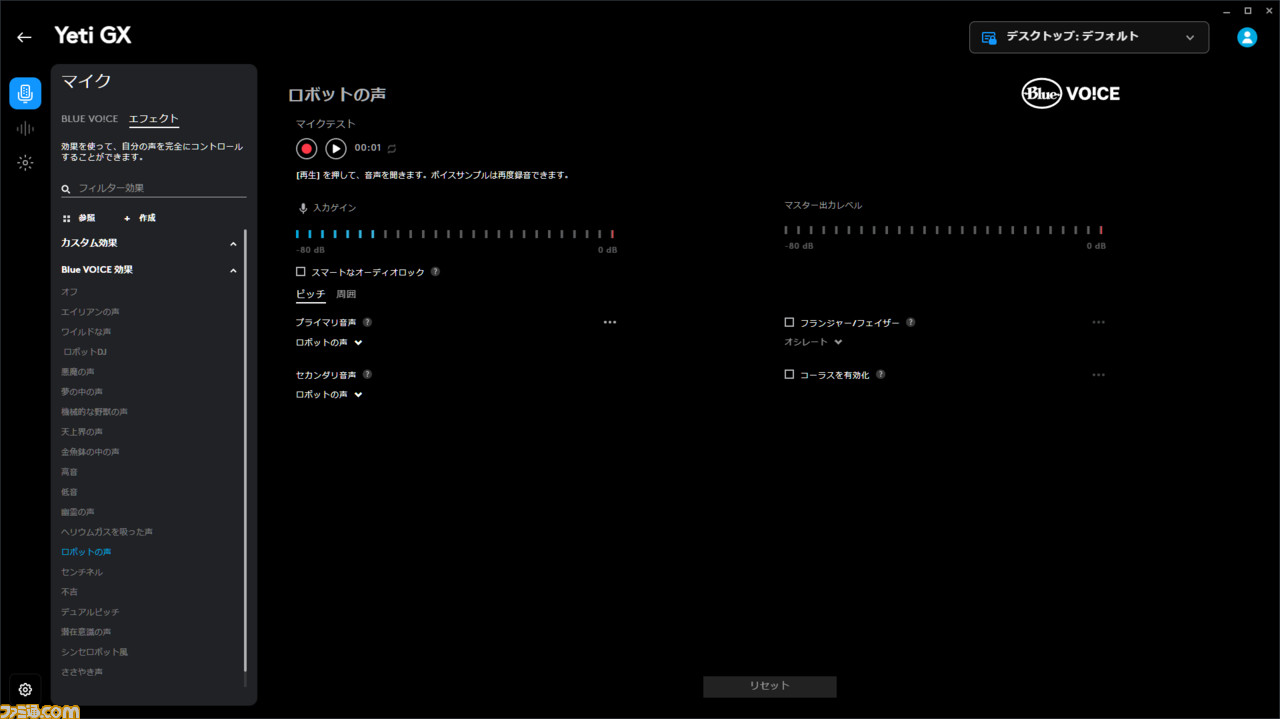Enable the フランジャー/フェイザー checkbox
Screen dimensions: 1280x719
click(789, 322)
